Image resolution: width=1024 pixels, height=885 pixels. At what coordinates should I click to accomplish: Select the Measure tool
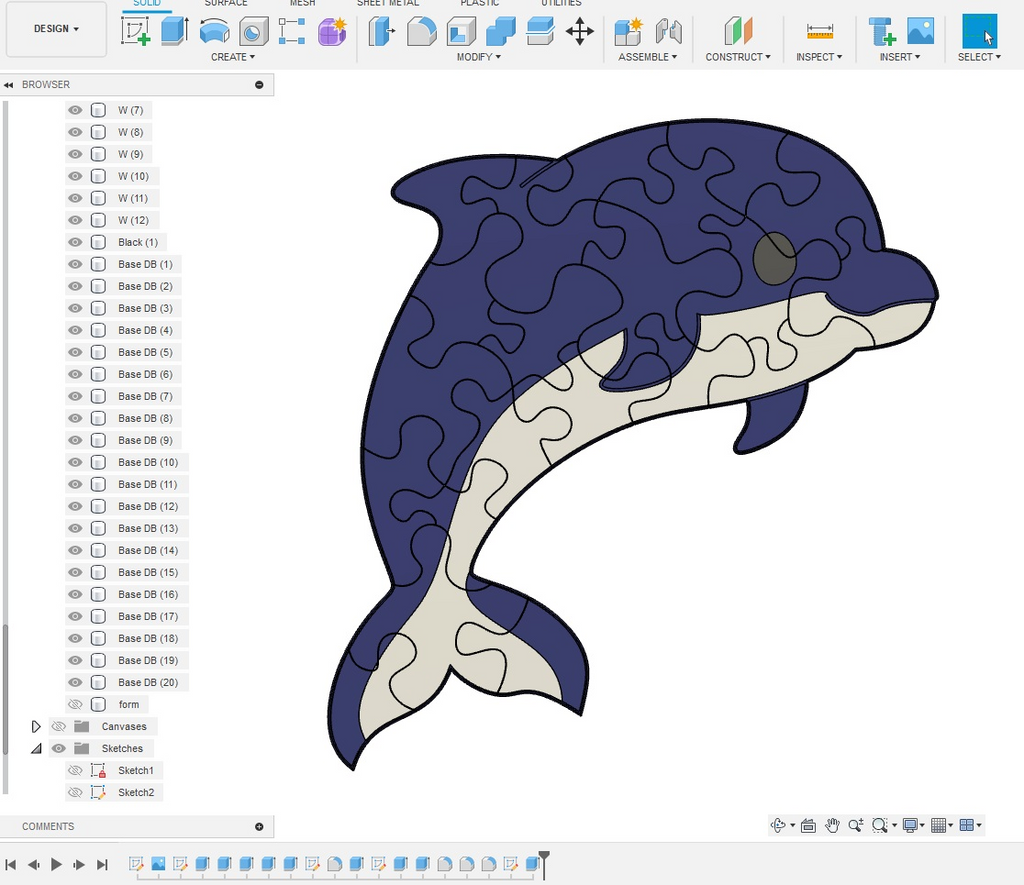pos(820,31)
